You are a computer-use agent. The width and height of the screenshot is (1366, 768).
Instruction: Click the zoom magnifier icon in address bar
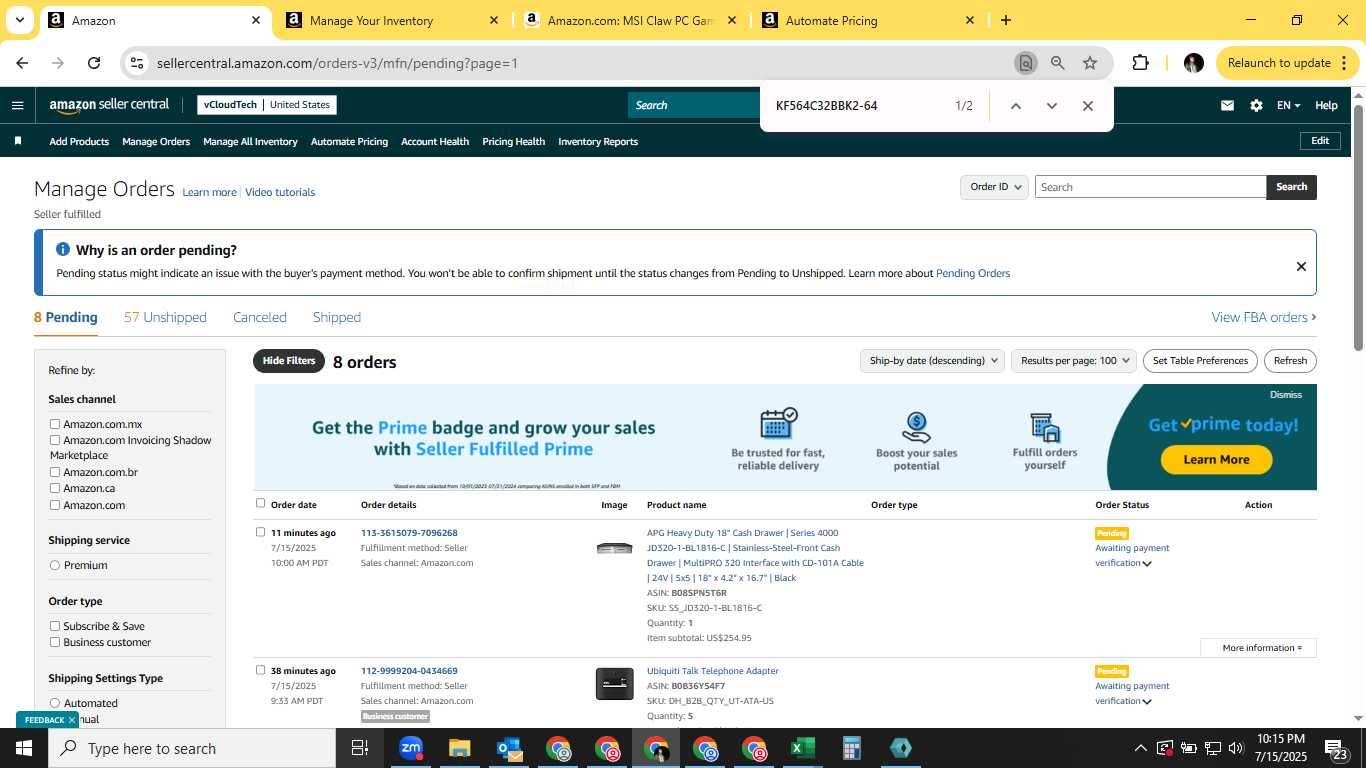(1057, 63)
